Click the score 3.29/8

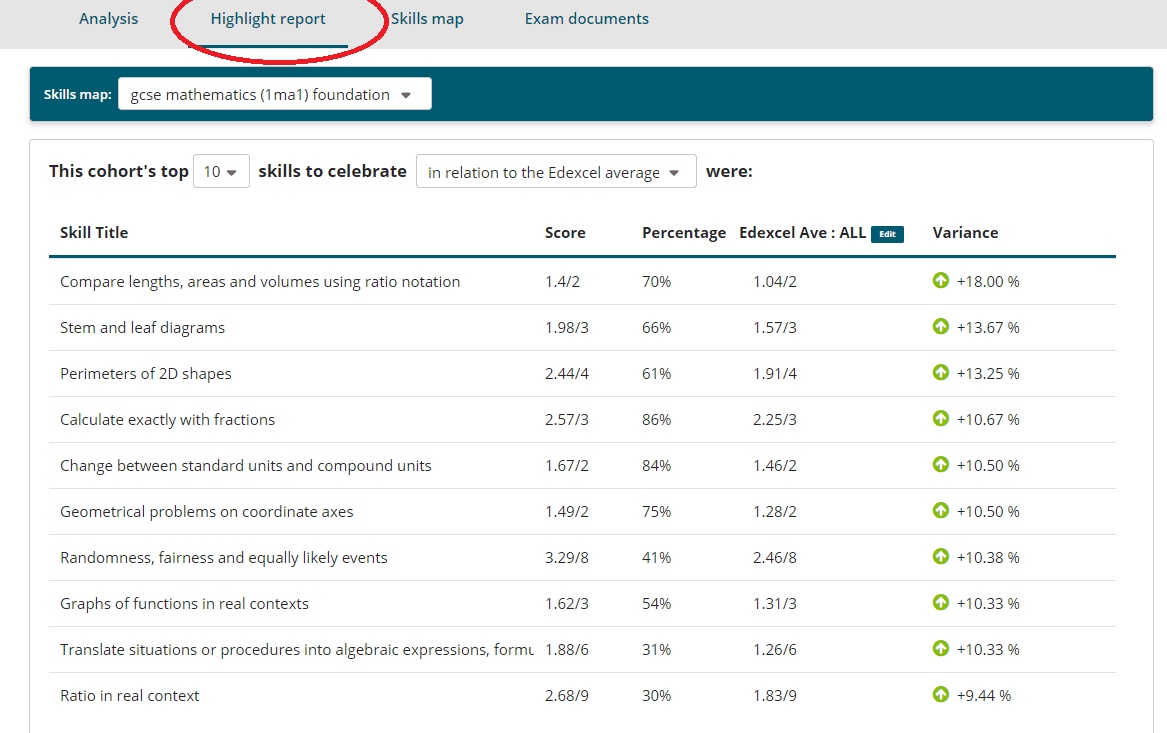(x=566, y=557)
